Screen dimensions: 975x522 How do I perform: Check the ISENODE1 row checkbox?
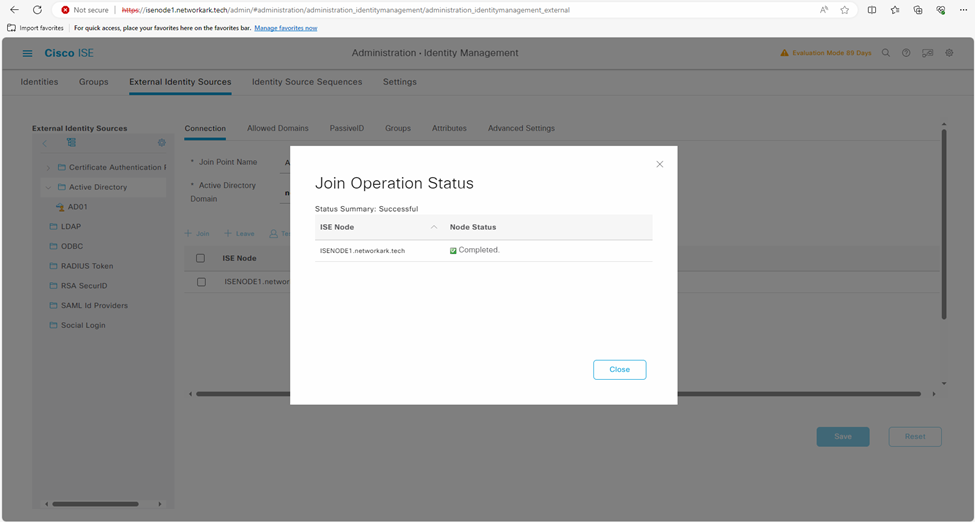(x=201, y=282)
